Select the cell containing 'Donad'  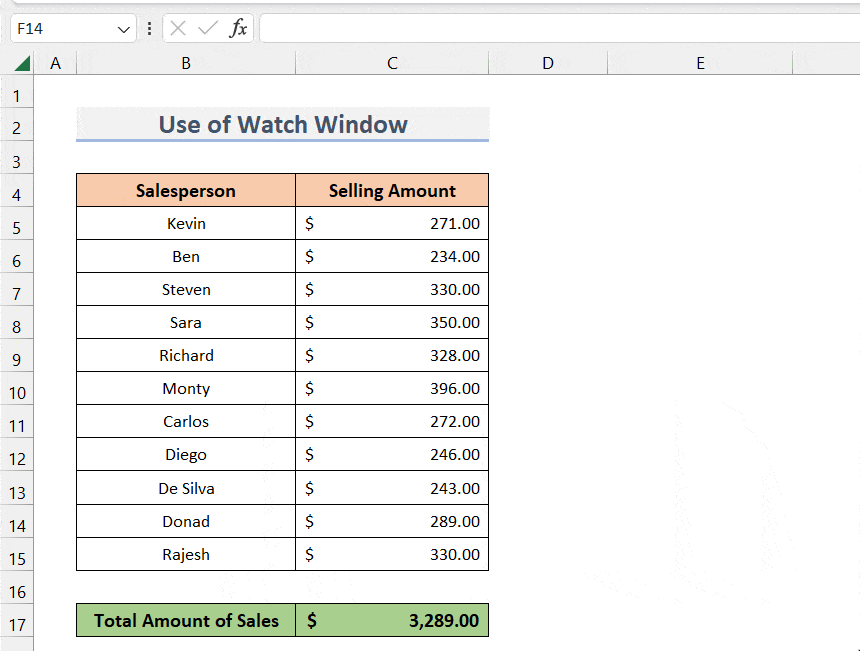[186, 521]
